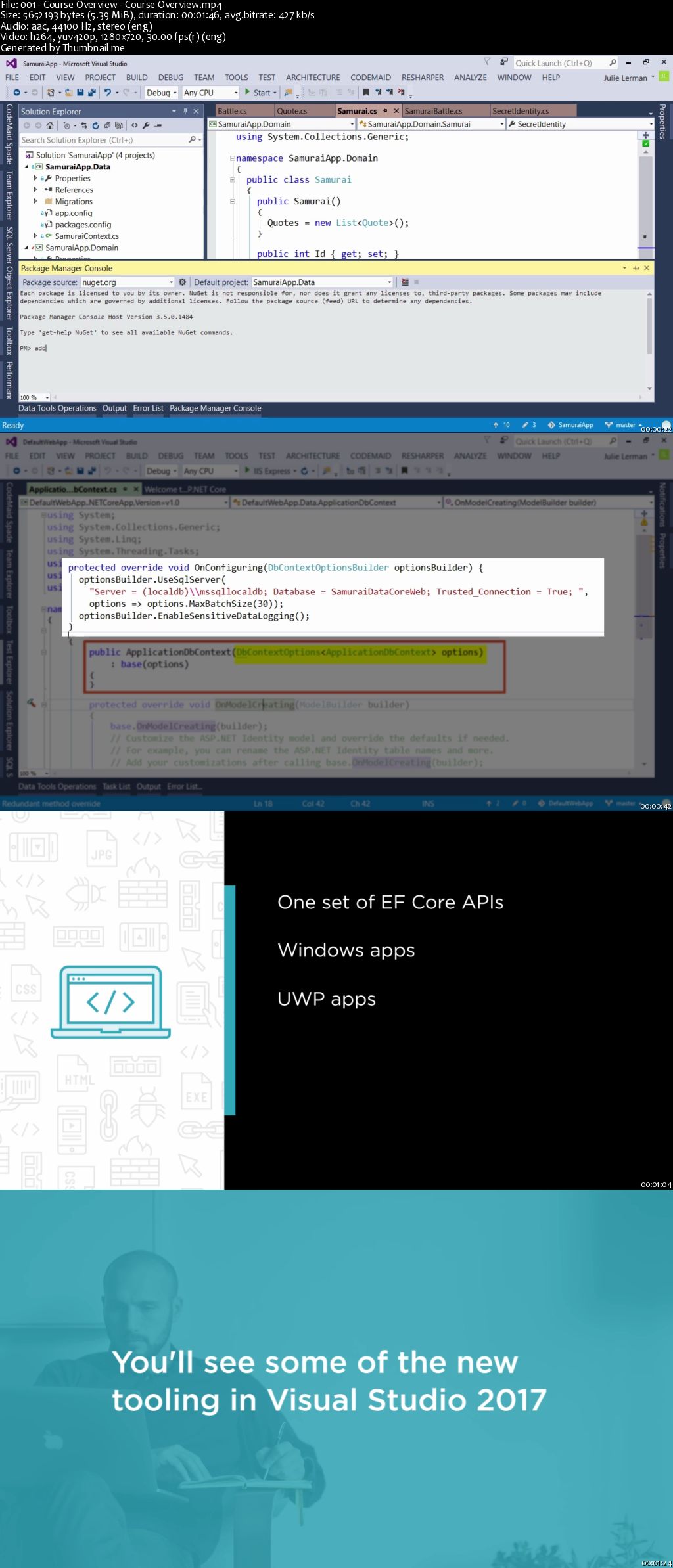Click View Code icon in Solution Explorer
673x1568 pixels.
(134, 125)
